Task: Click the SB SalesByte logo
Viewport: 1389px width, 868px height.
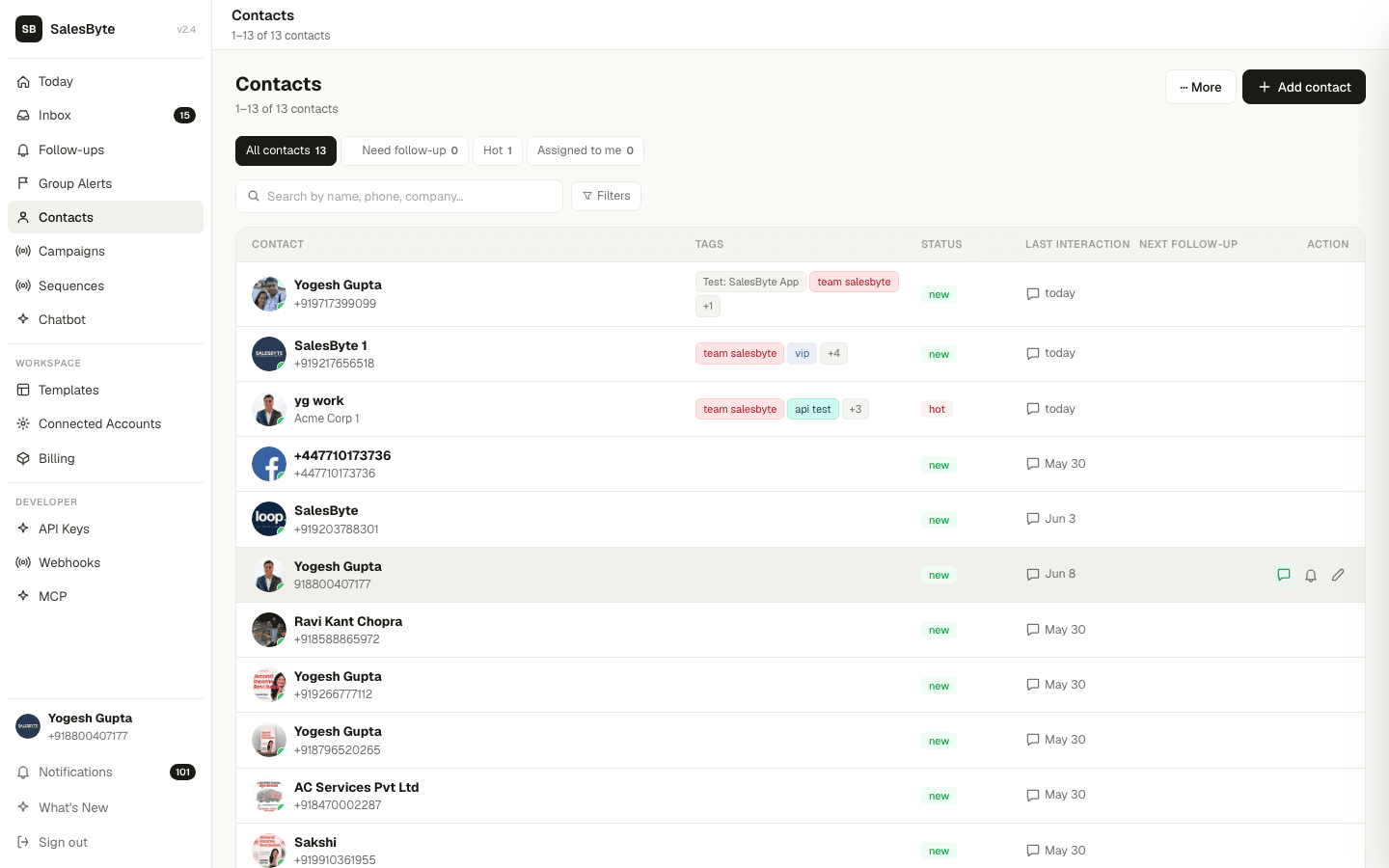Action: click(x=29, y=29)
